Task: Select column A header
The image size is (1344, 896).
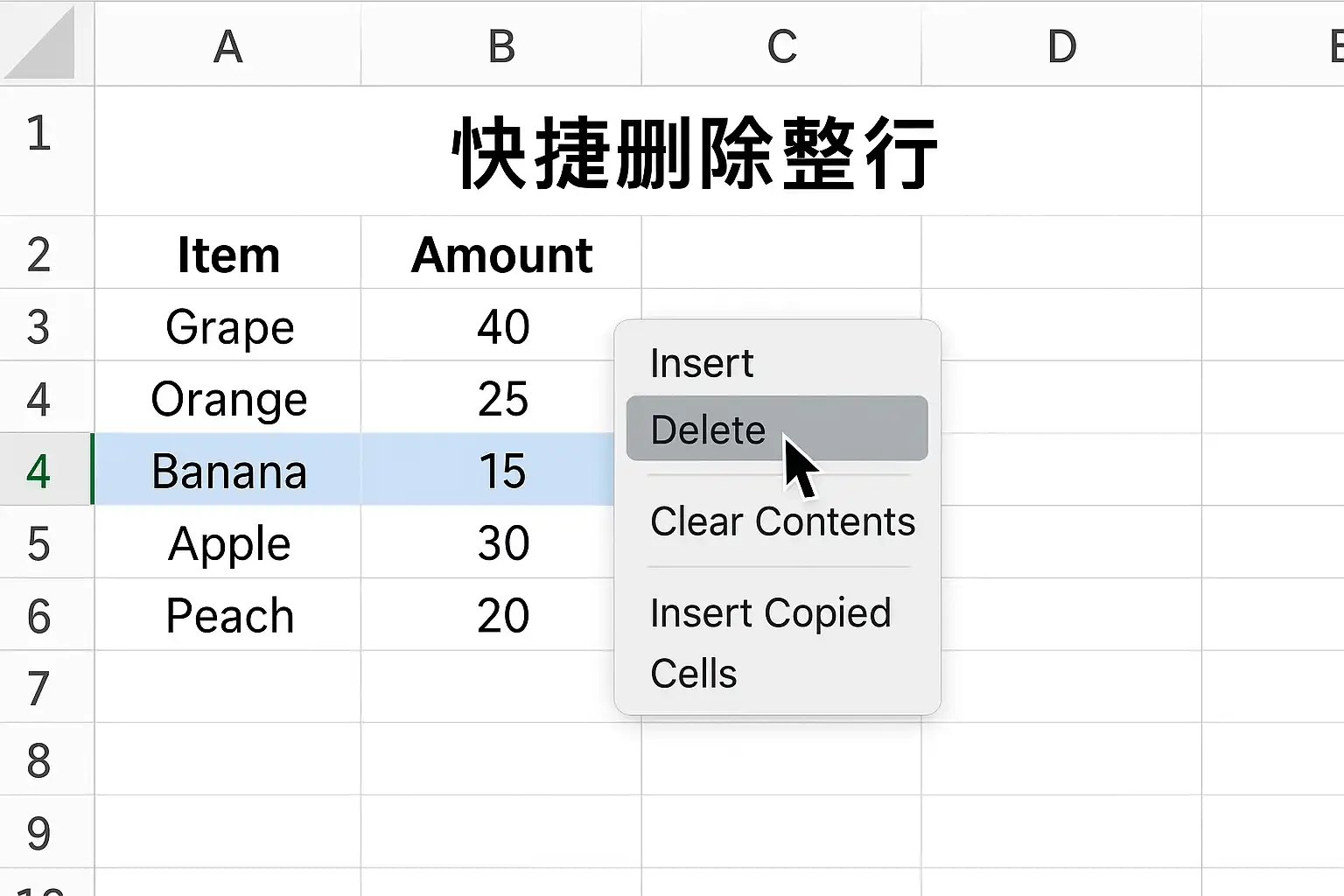Action: click(227, 44)
